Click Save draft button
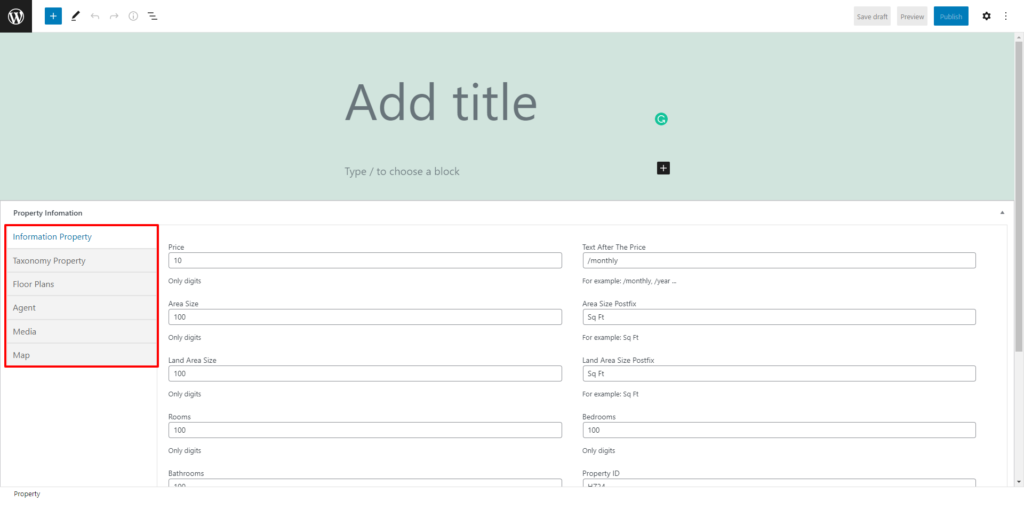Image resolution: width=1024 pixels, height=517 pixels. (x=872, y=16)
